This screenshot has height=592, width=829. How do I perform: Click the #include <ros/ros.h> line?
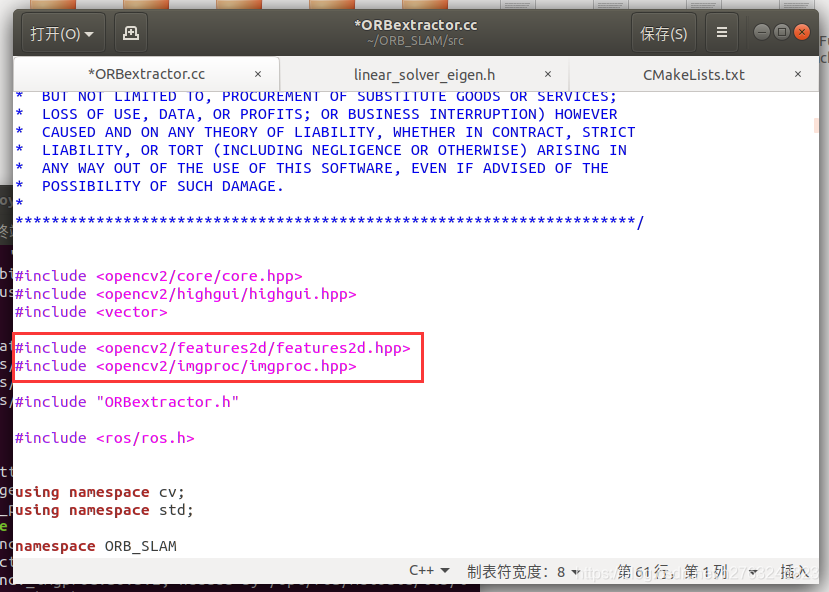(105, 438)
